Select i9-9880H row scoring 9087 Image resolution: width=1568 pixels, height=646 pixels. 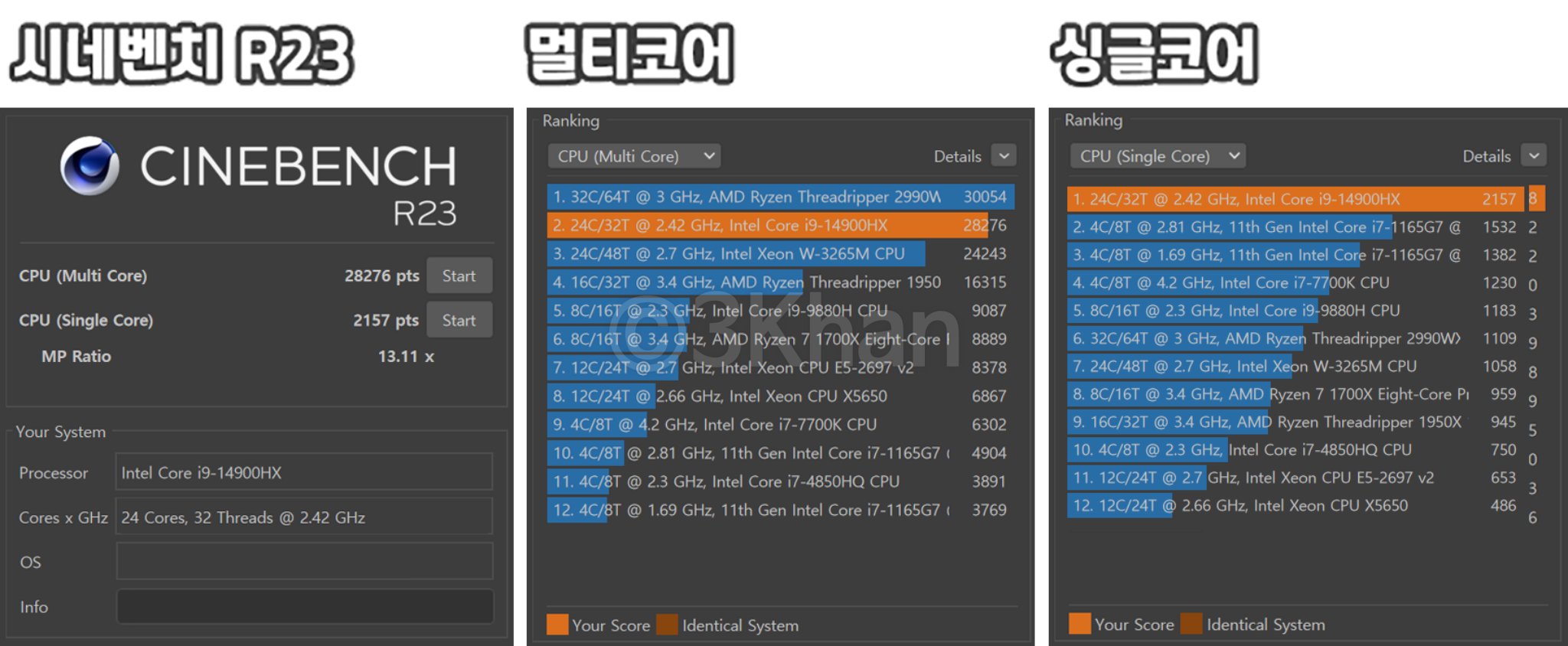point(781,310)
